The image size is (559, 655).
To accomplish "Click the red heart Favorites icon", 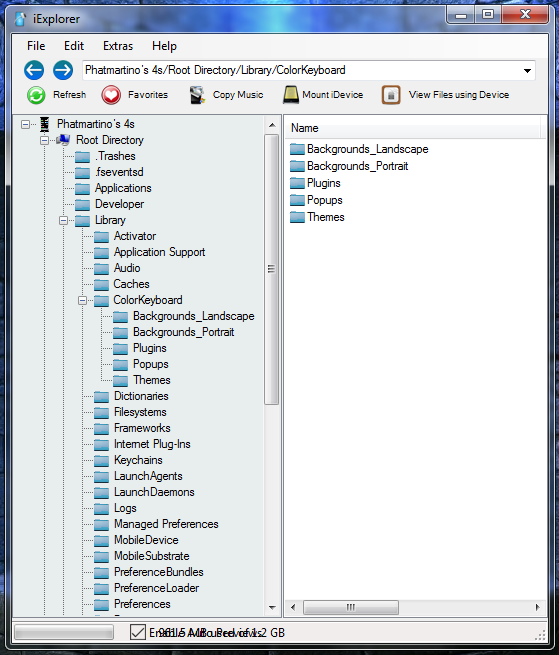I will pos(111,95).
